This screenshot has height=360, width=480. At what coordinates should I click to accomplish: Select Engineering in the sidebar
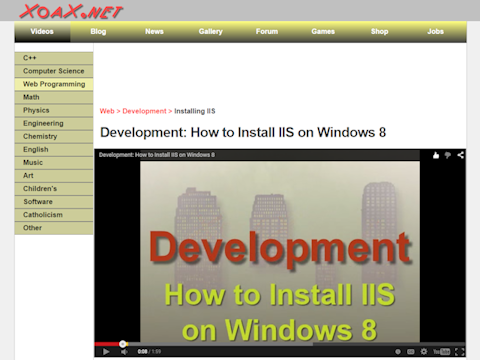54,123
